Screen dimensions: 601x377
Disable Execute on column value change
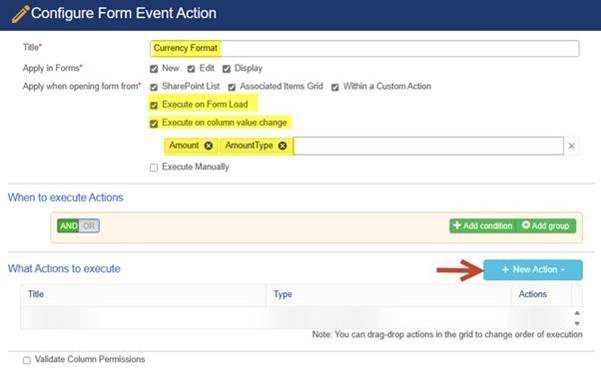[x=154, y=123]
